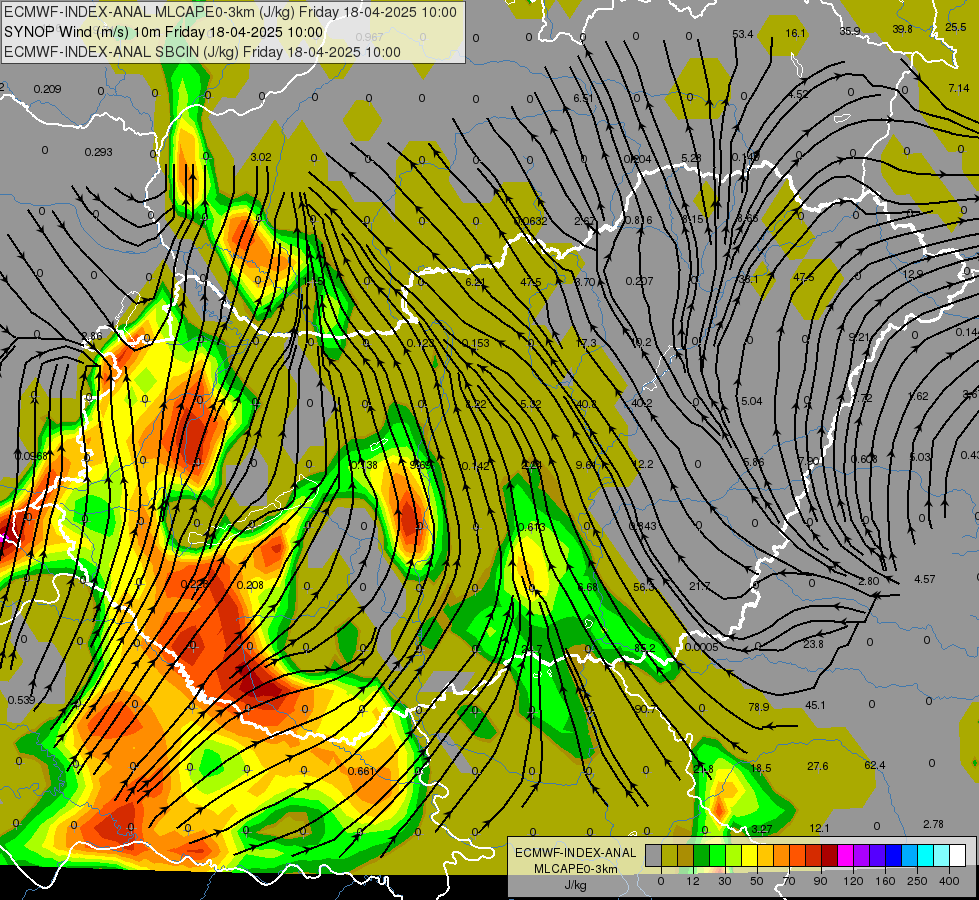Image resolution: width=979 pixels, height=900 pixels.
Task: Click the olive-yellow legend swatch above 0
Action: [x=670, y=855]
